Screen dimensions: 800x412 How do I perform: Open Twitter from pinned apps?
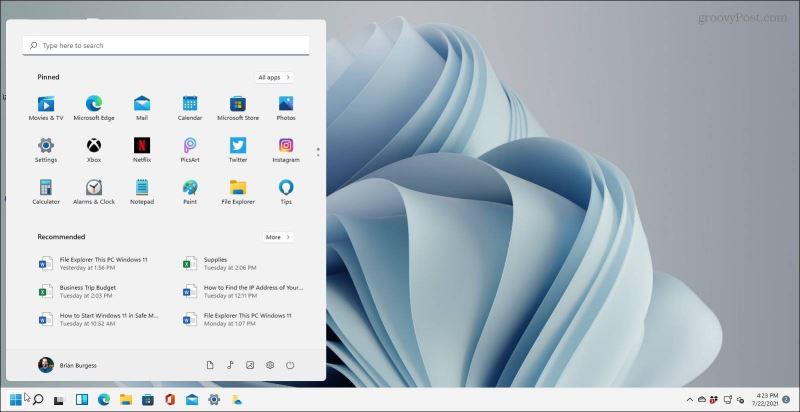tap(238, 148)
